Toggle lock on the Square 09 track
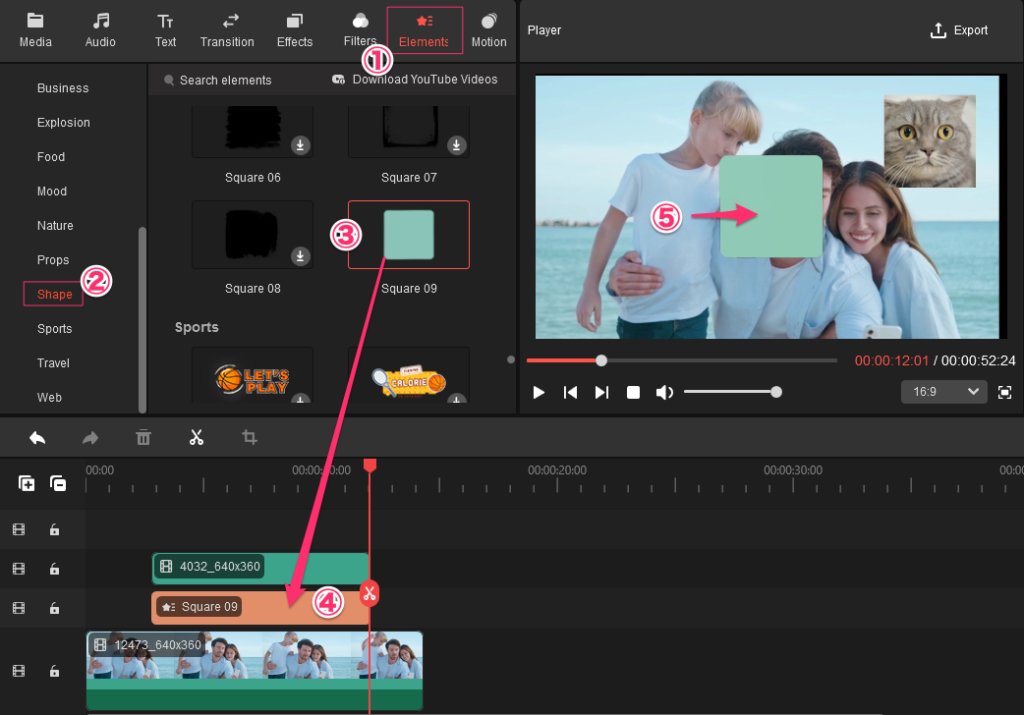 tap(54, 608)
